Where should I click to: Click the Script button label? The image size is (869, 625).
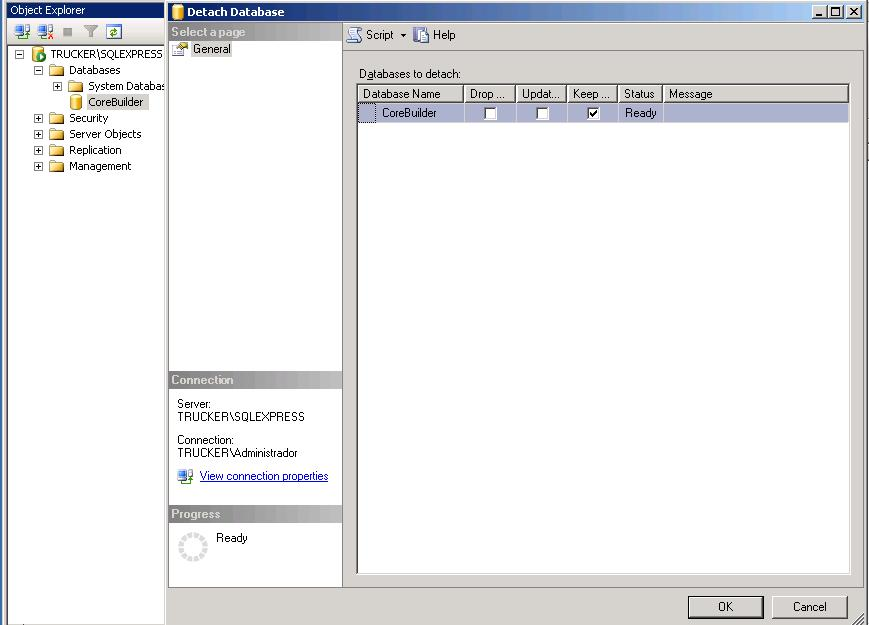point(380,35)
